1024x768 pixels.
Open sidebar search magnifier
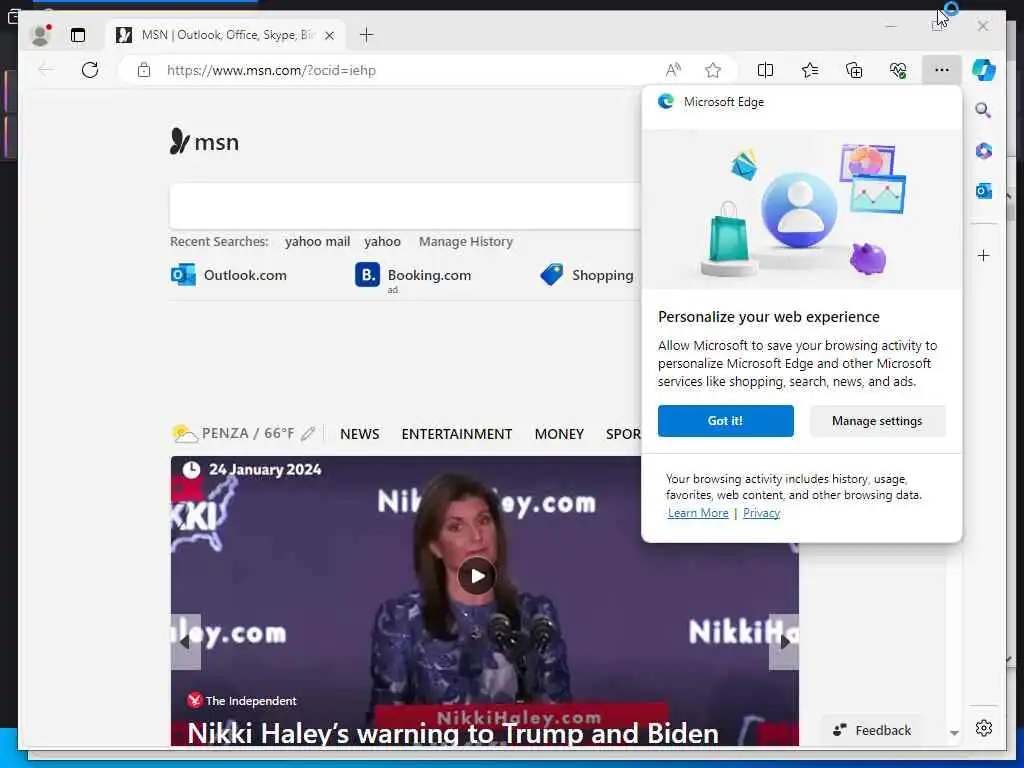point(983,110)
